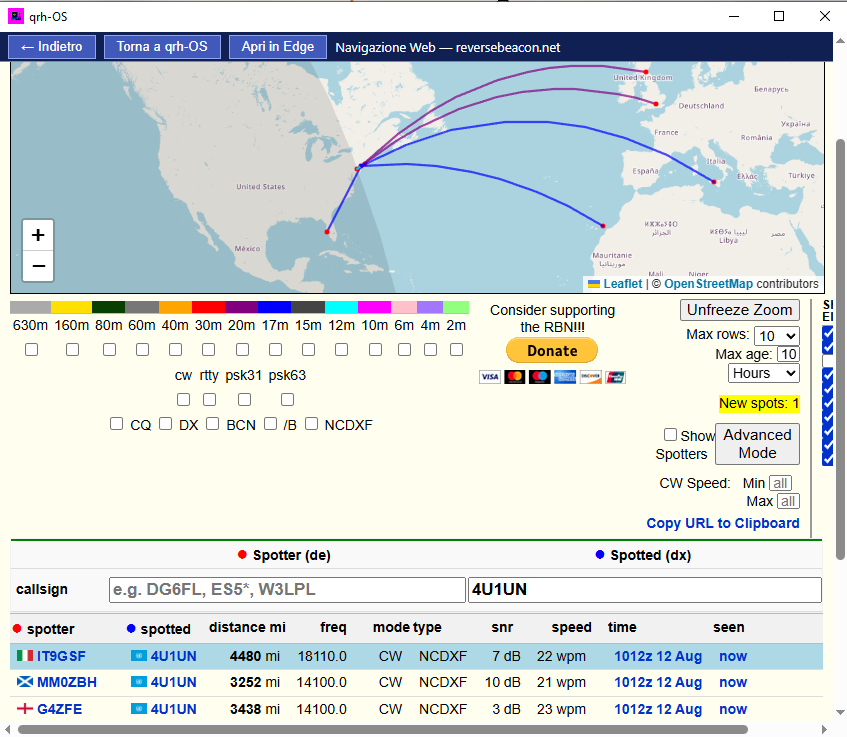Click the UN flag in the G4ZFE row
This screenshot has height=737, width=847.
point(139,708)
